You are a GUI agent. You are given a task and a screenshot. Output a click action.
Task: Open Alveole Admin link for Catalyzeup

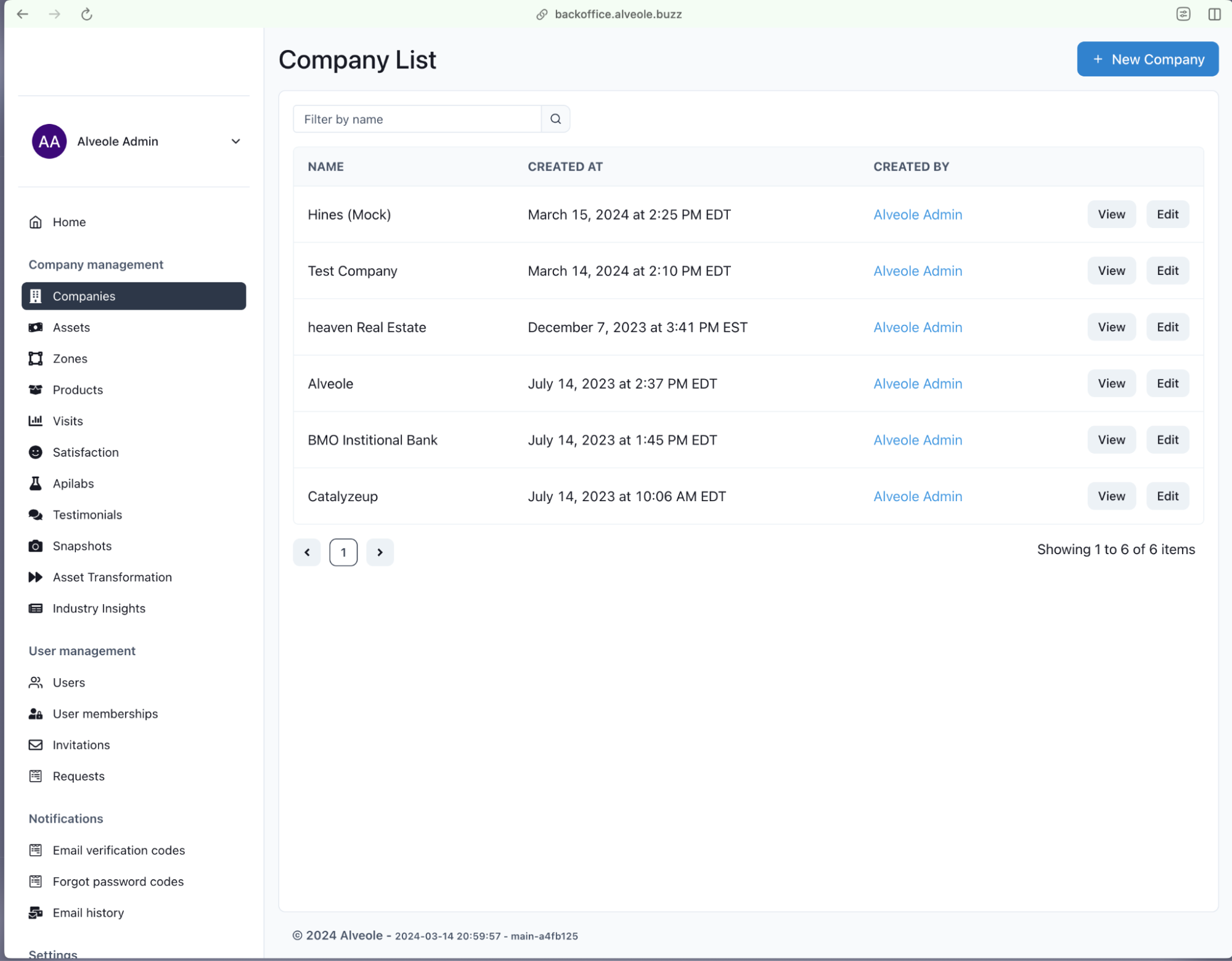pyautogui.click(x=917, y=497)
